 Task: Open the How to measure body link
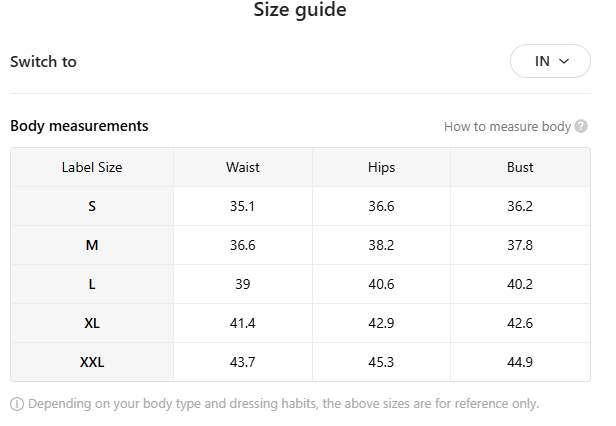pyautogui.click(x=507, y=127)
